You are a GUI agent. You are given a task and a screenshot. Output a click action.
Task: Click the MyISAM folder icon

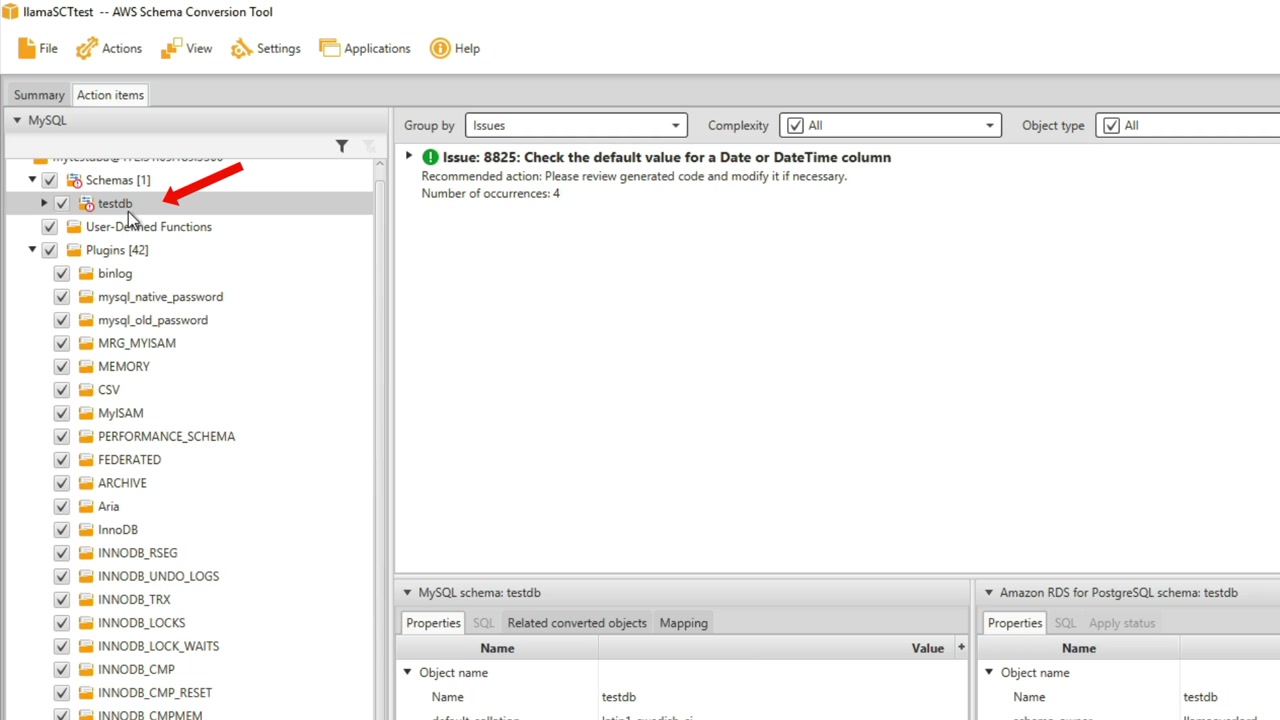tap(86, 413)
